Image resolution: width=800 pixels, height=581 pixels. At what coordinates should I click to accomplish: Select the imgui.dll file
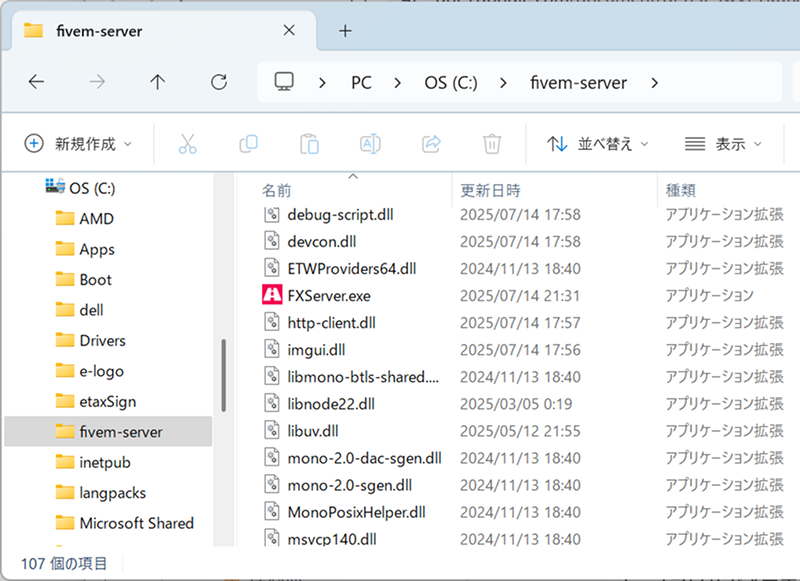click(x=316, y=349)
